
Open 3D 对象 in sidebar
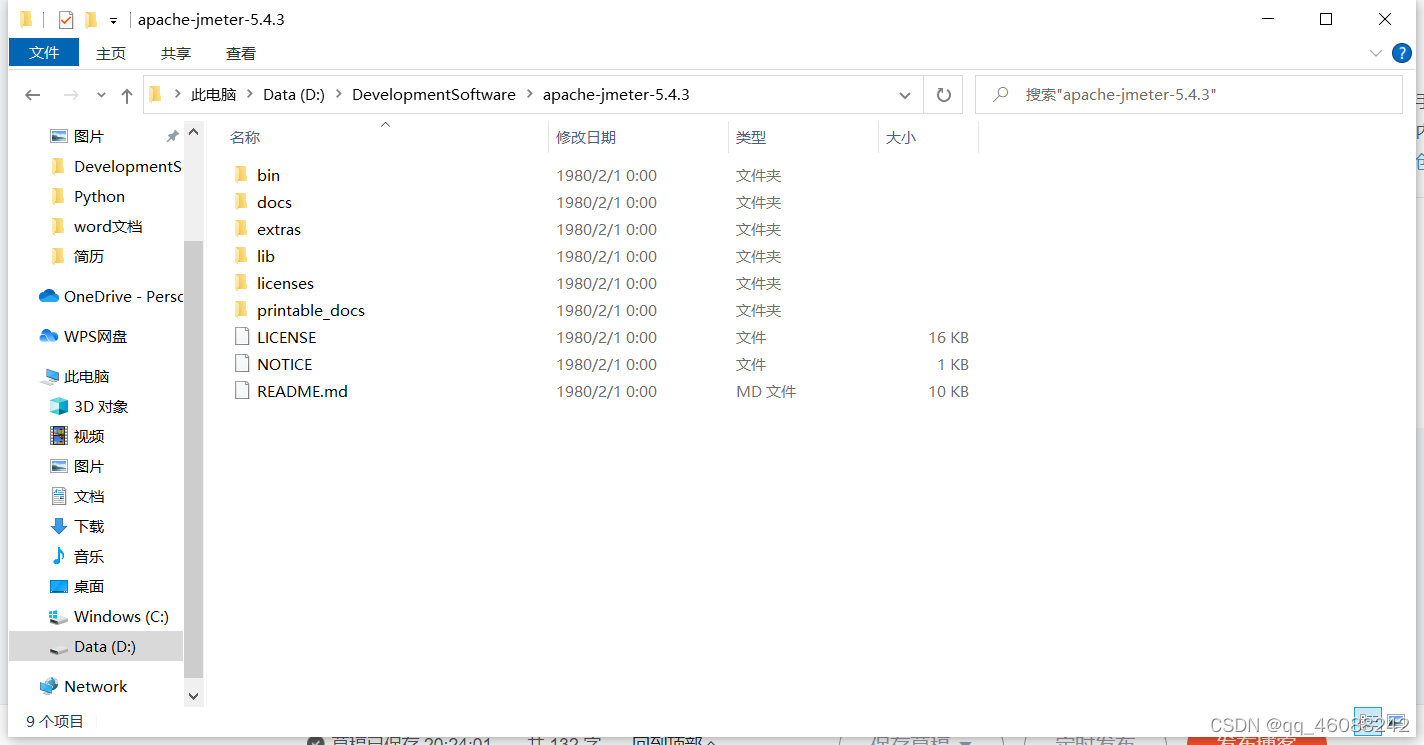tap(89, 406)
